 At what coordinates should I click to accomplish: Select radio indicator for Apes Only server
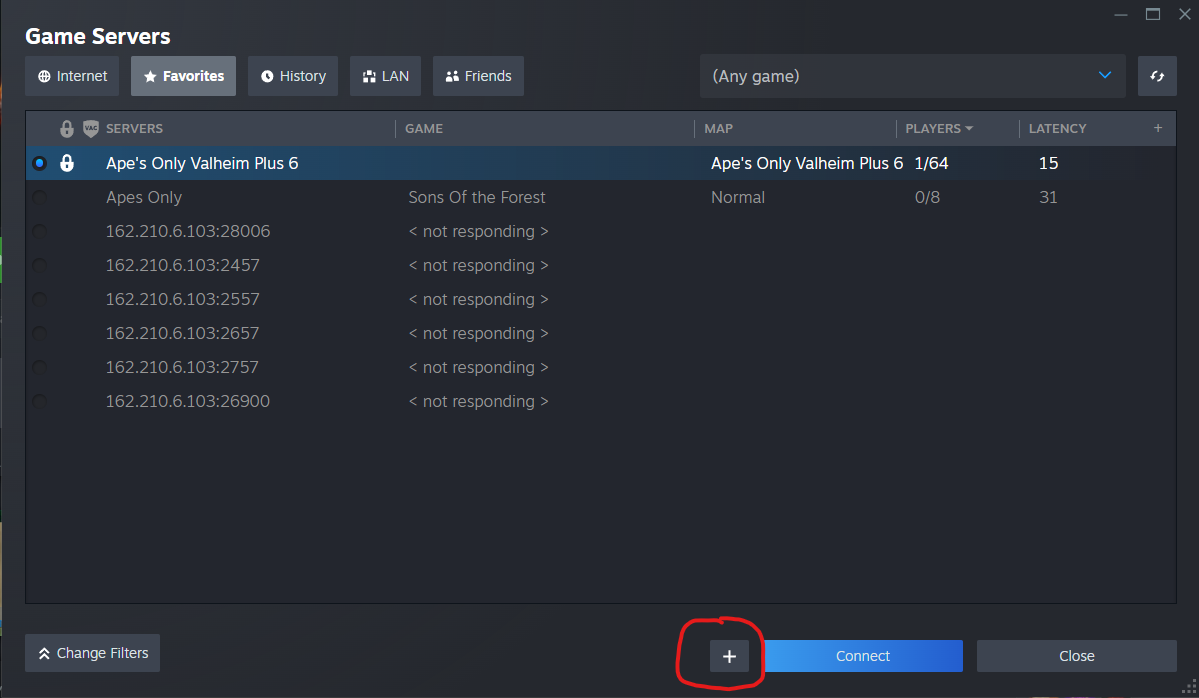(39, 198)
